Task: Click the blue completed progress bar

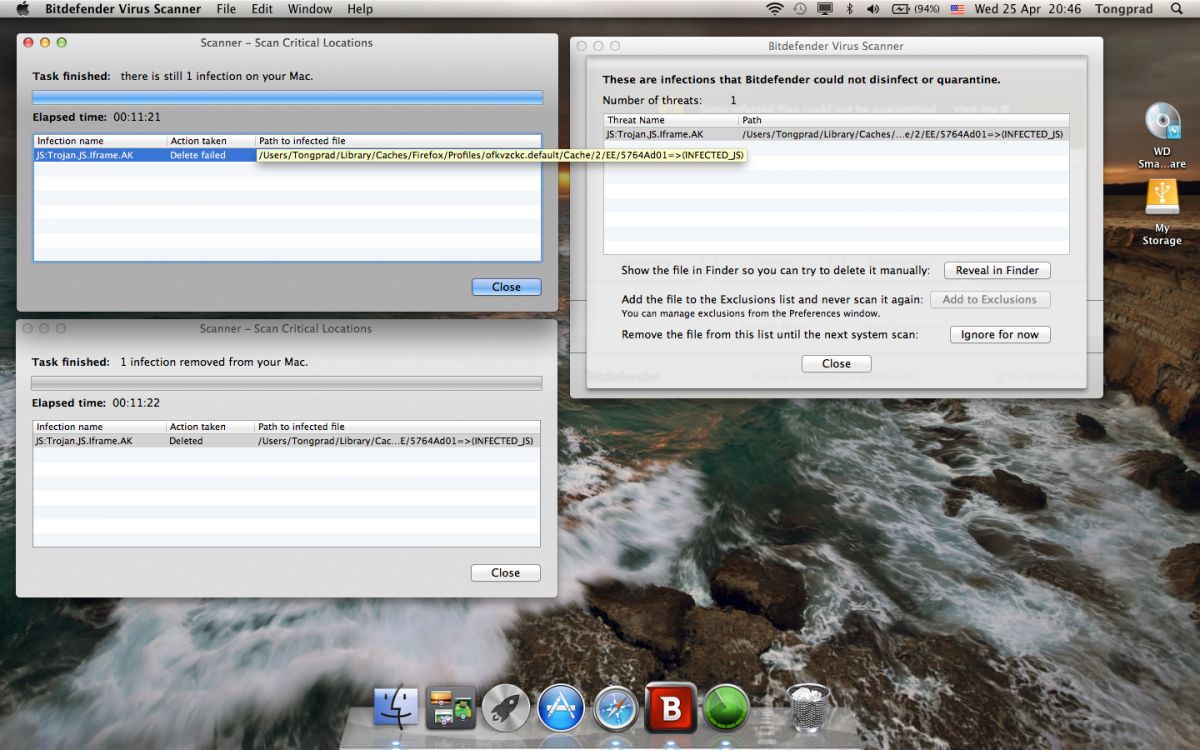Action: point(287,97)
